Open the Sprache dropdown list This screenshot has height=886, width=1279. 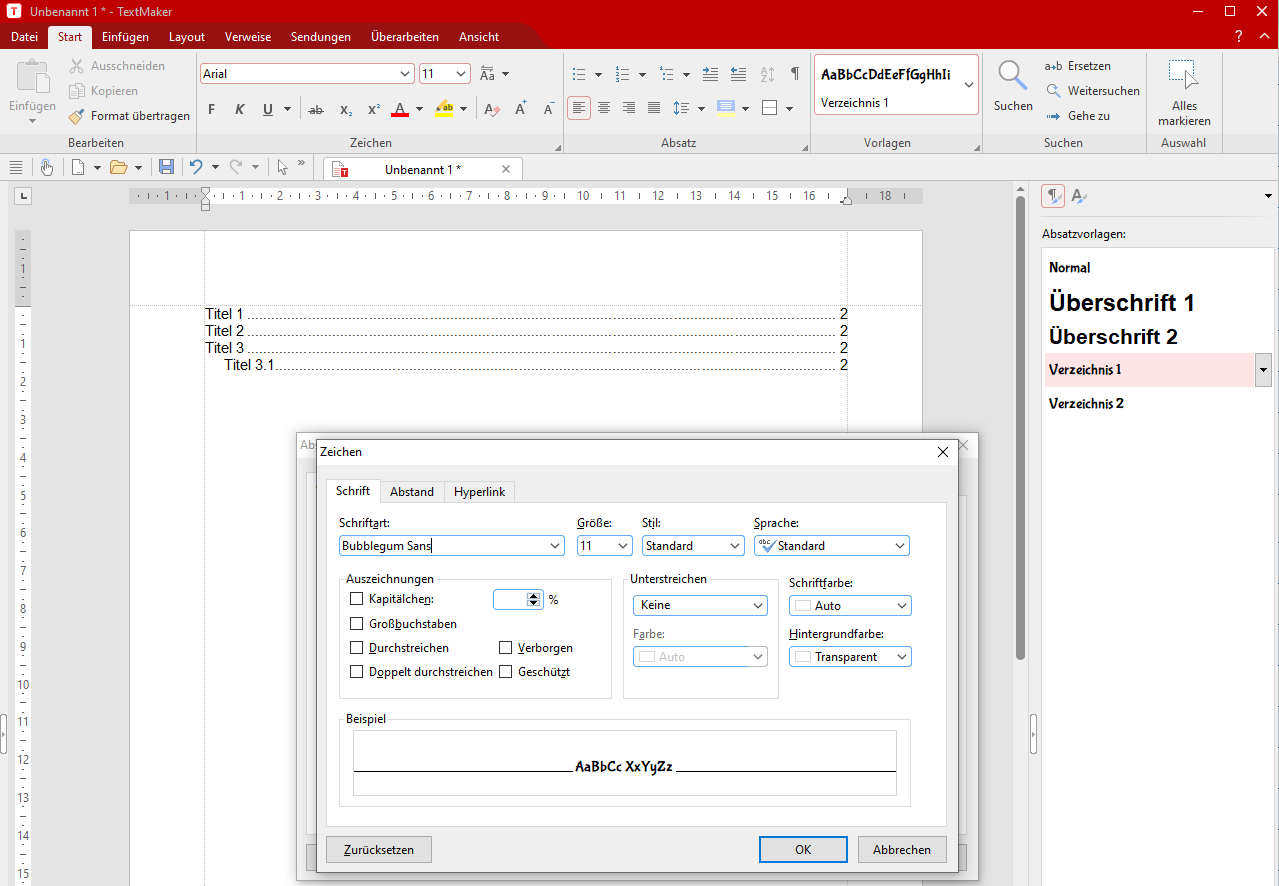coord(899,546)
